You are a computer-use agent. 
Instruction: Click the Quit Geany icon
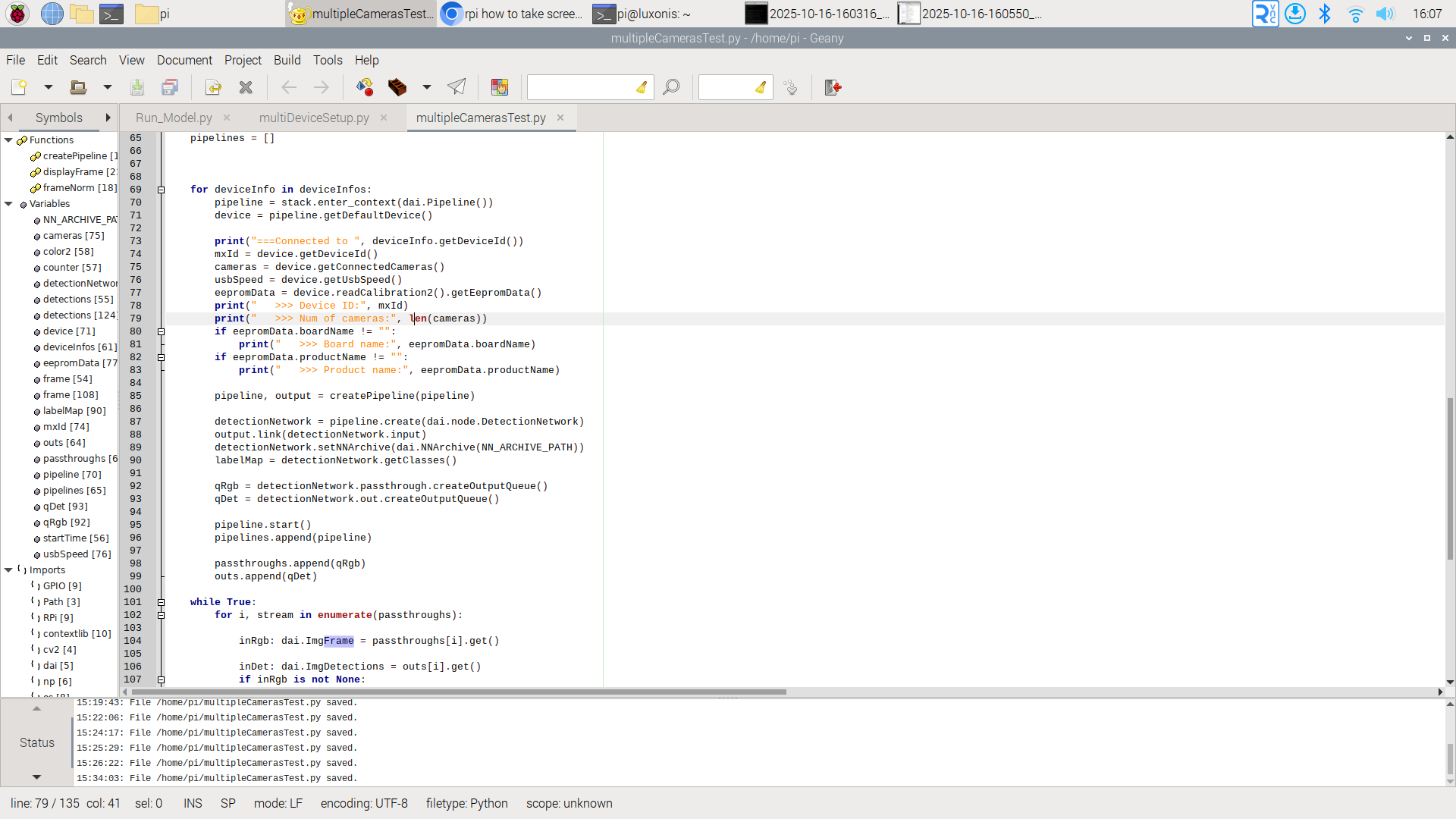pyautogui.click(x=833, y=87)
